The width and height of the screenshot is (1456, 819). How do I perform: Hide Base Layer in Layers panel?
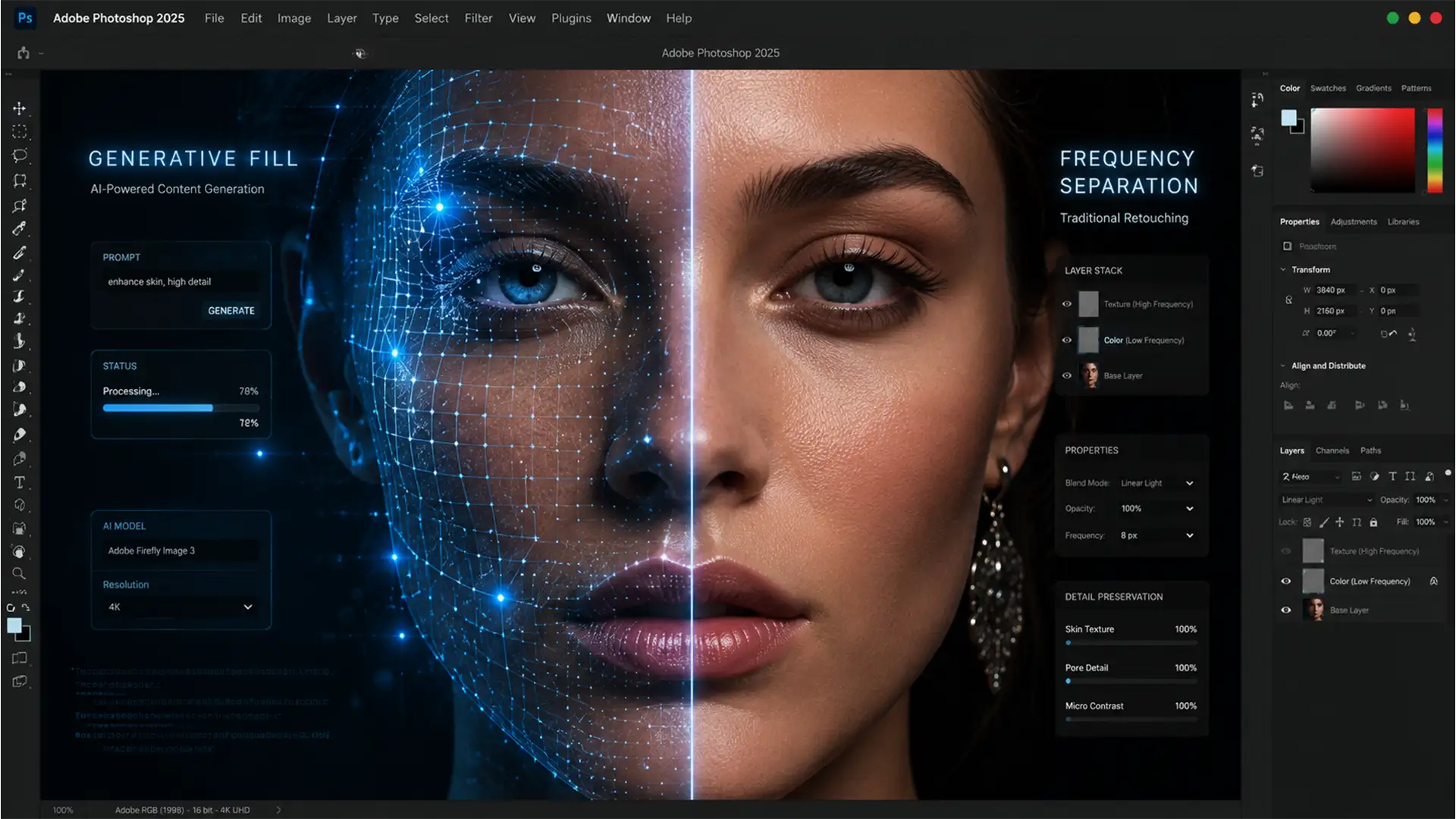[1286, 610]
